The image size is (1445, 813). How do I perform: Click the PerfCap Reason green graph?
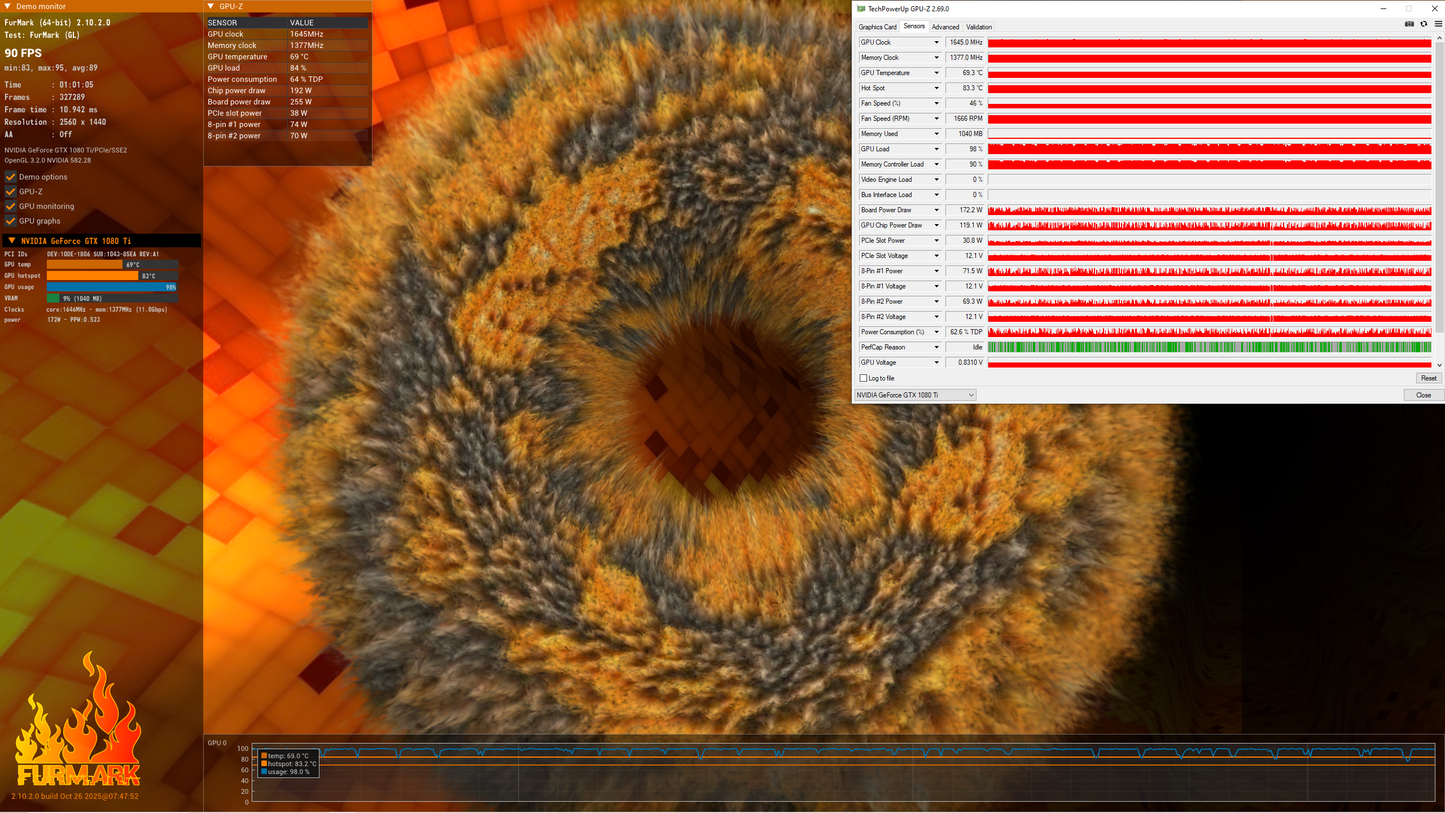tap(1210, 347)
